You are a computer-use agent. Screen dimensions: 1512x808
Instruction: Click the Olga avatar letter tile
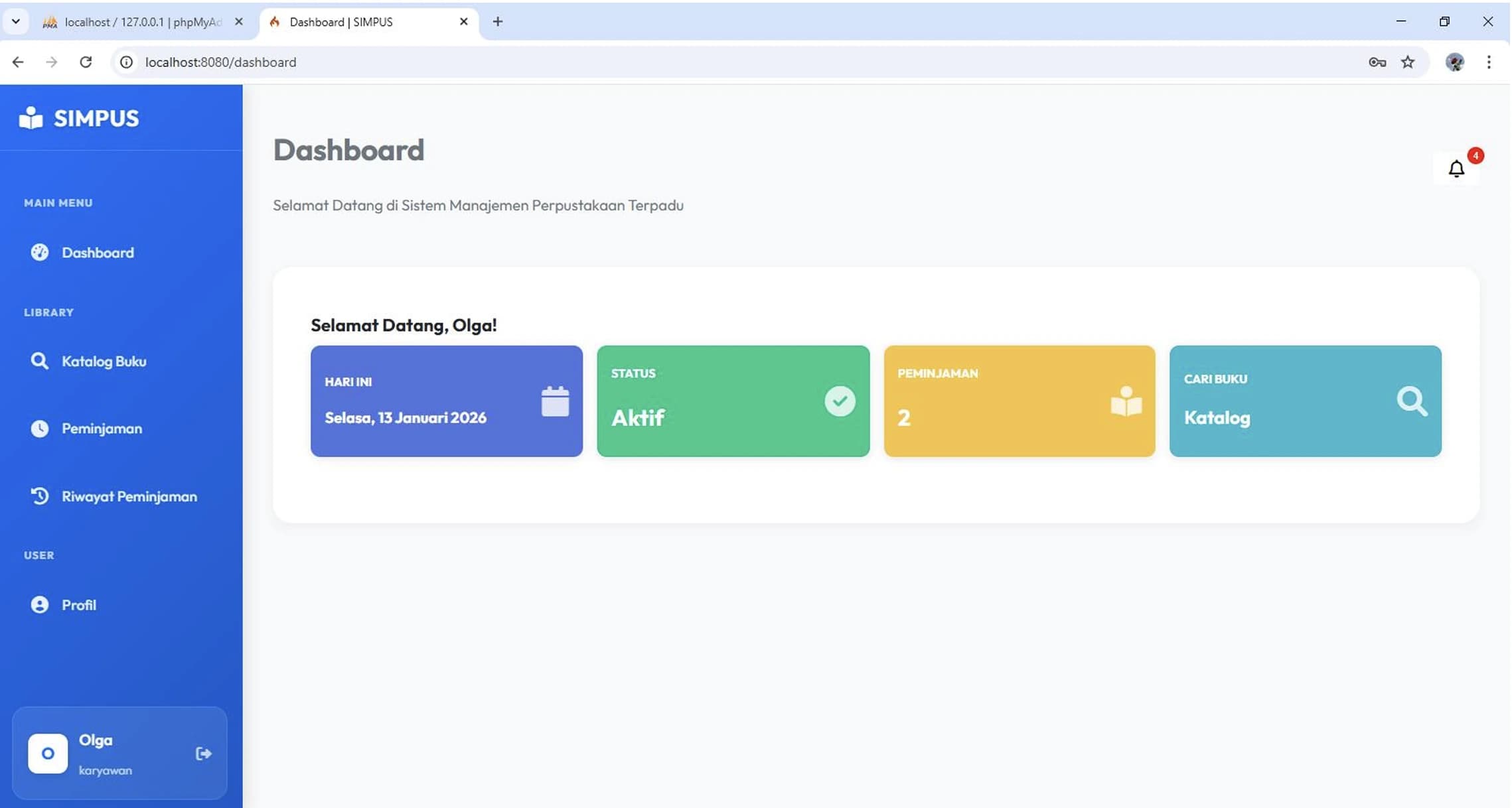point(48,754)
